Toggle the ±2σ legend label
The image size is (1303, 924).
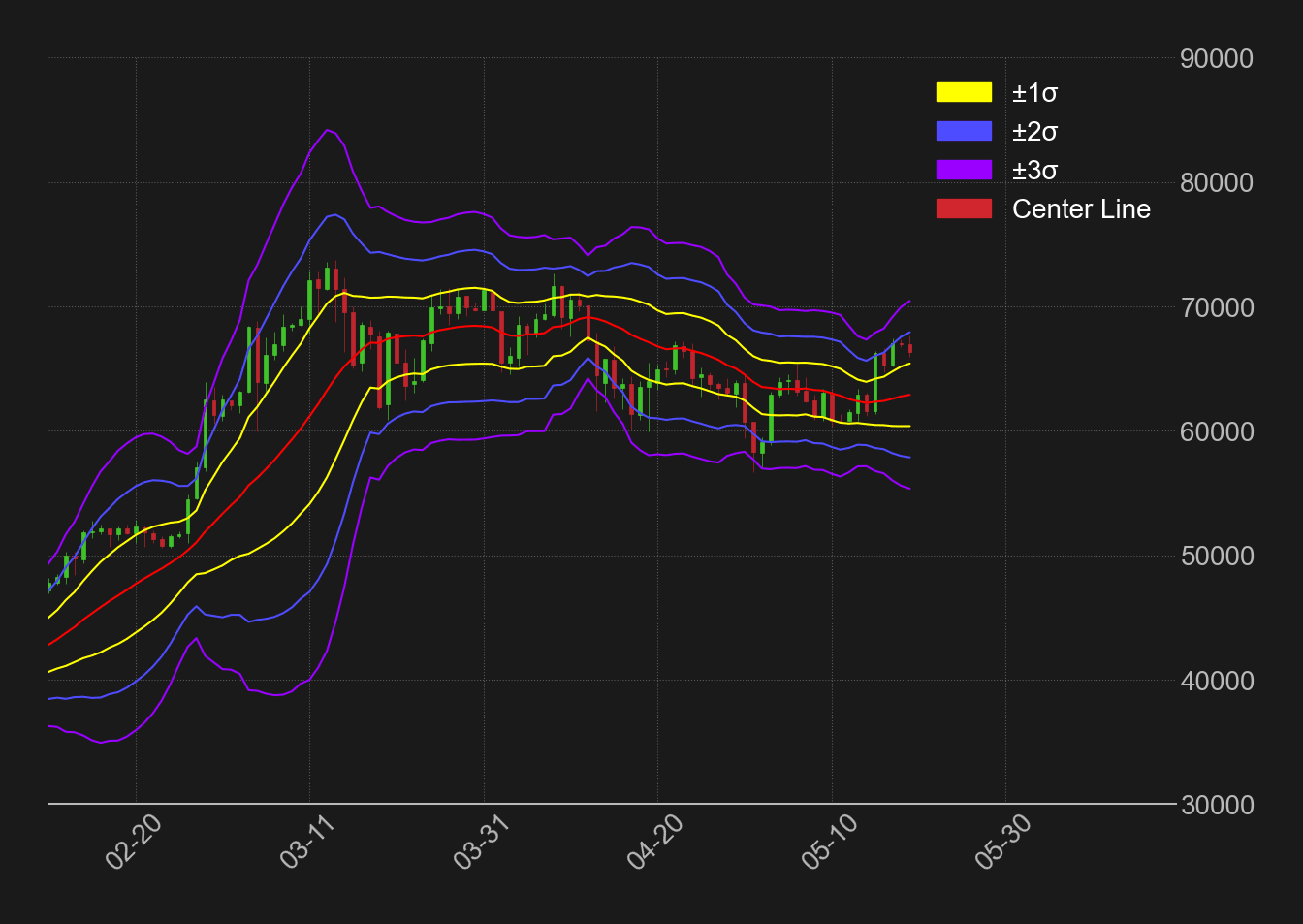[1034, 132]
